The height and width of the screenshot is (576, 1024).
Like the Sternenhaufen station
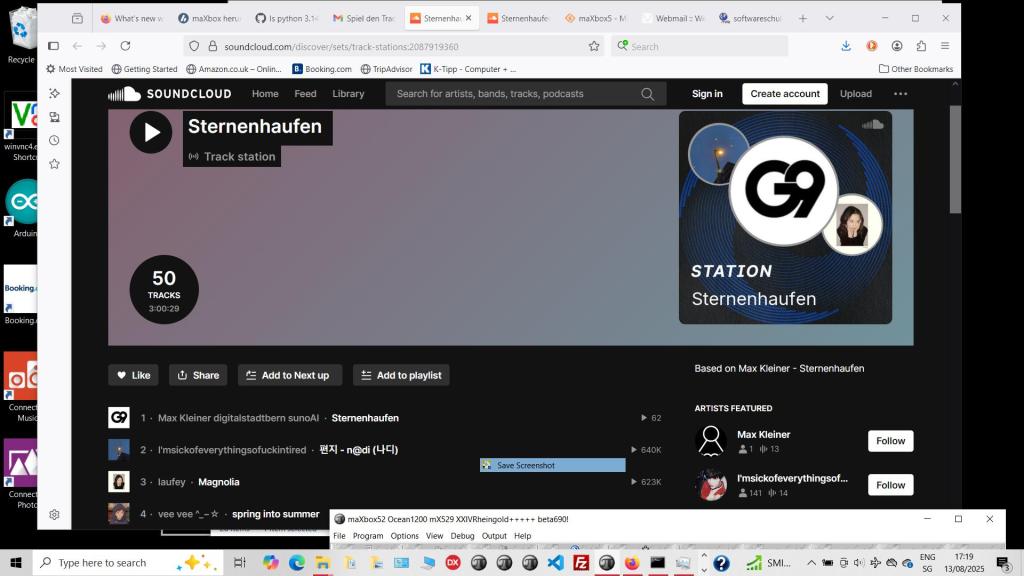[x=133, y=375]
